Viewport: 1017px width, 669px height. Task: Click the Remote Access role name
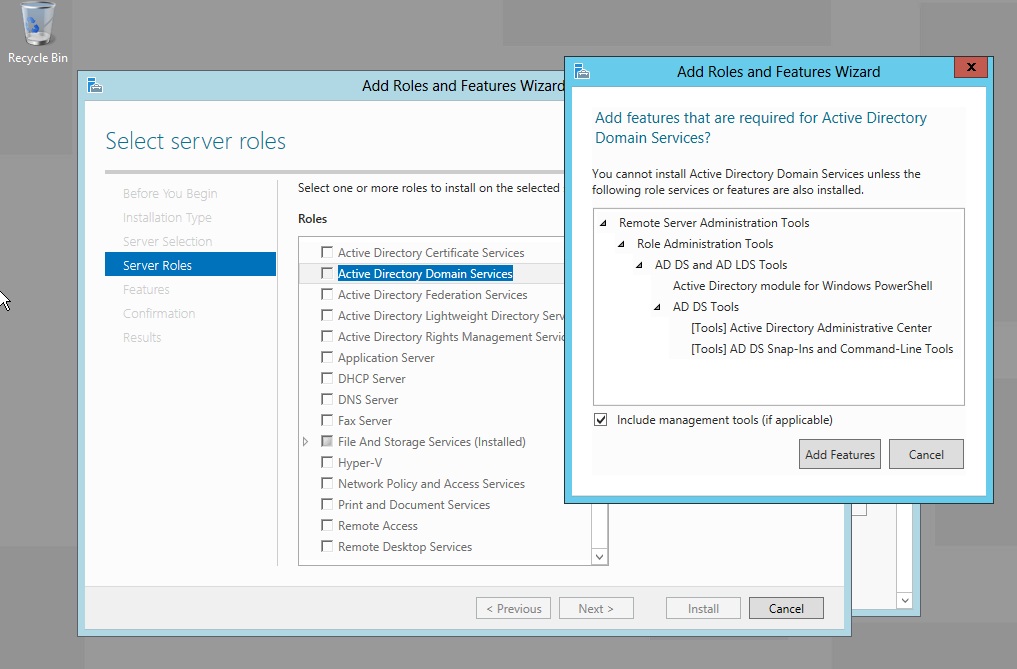(x=377, y=526)
